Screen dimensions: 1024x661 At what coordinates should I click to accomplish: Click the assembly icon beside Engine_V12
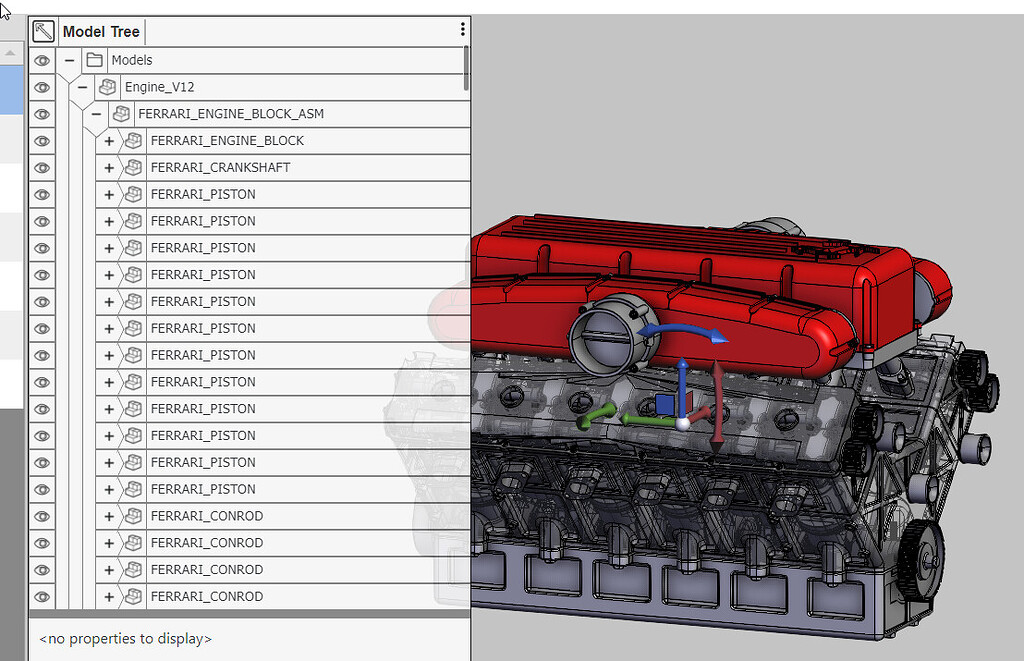pyautogui.click(x=107, y=87)
